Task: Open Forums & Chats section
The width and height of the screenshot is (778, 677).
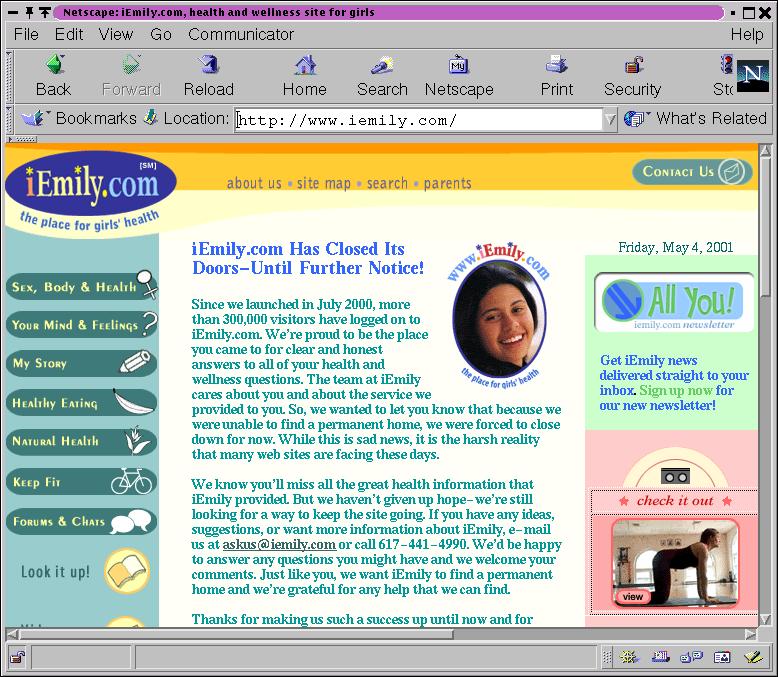Action: [82, 521]
